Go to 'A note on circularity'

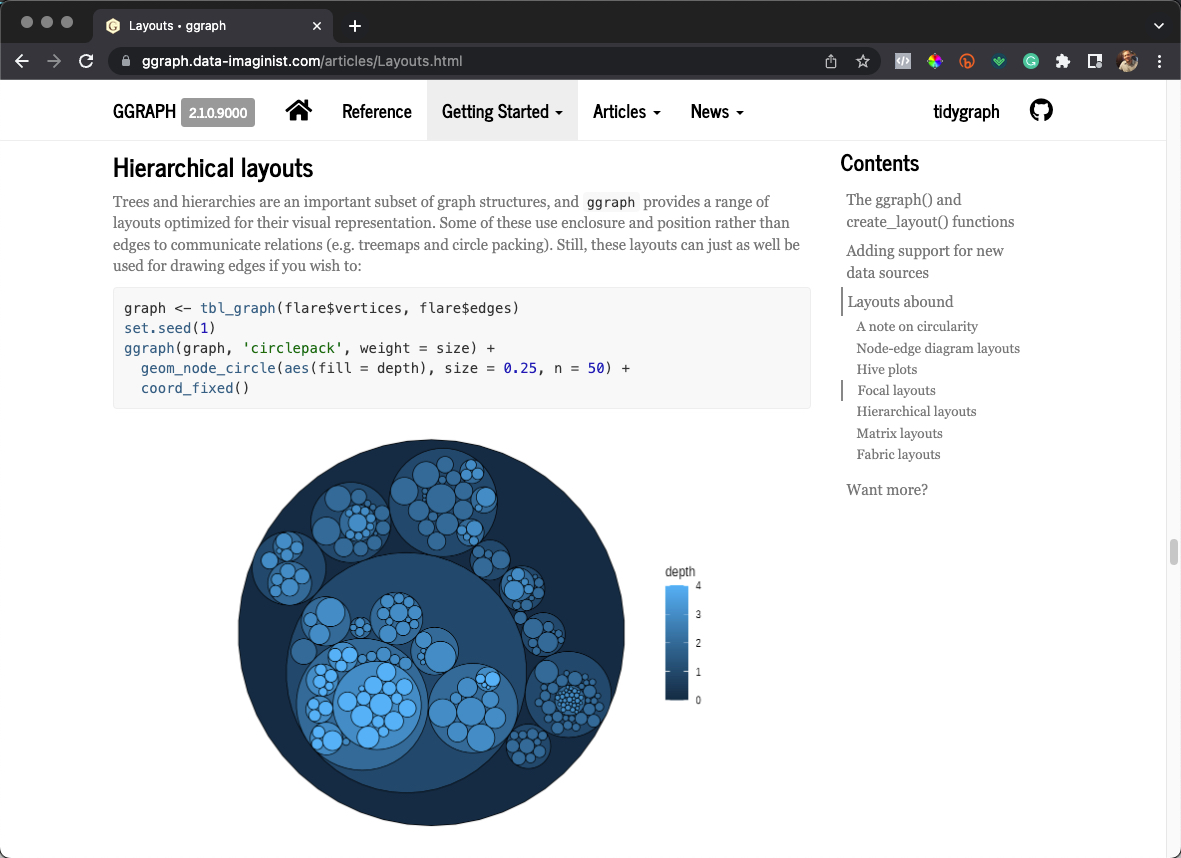pos(917,326)
